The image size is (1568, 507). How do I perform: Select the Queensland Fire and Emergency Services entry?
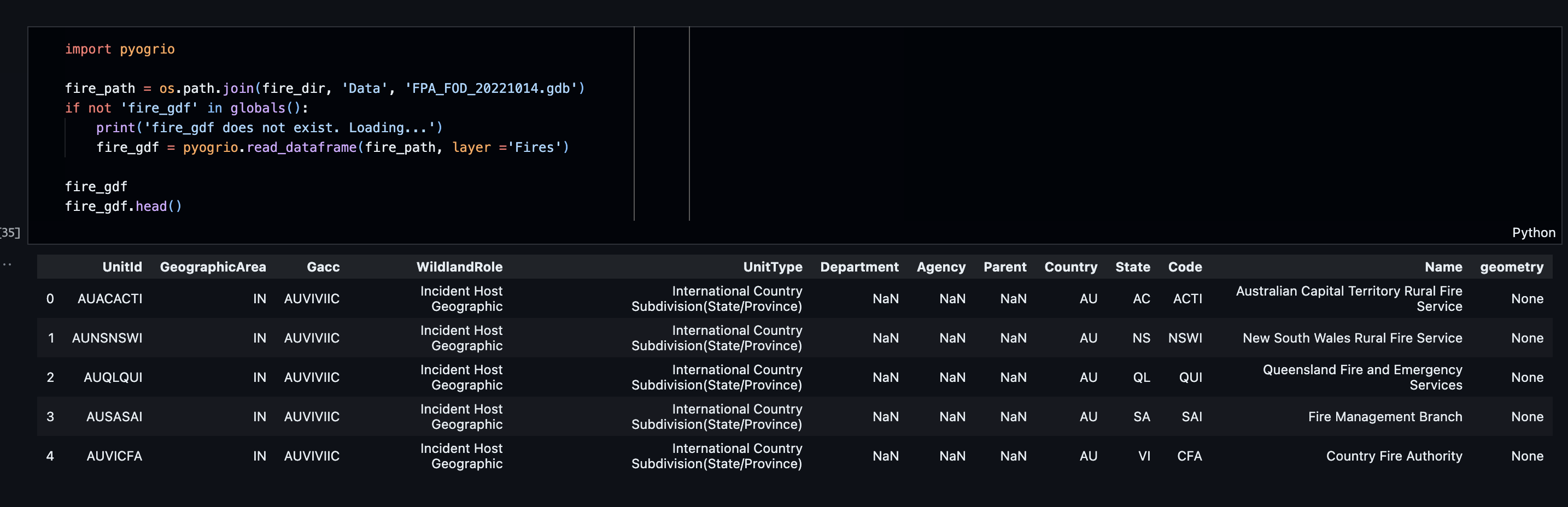[1363, 377]
